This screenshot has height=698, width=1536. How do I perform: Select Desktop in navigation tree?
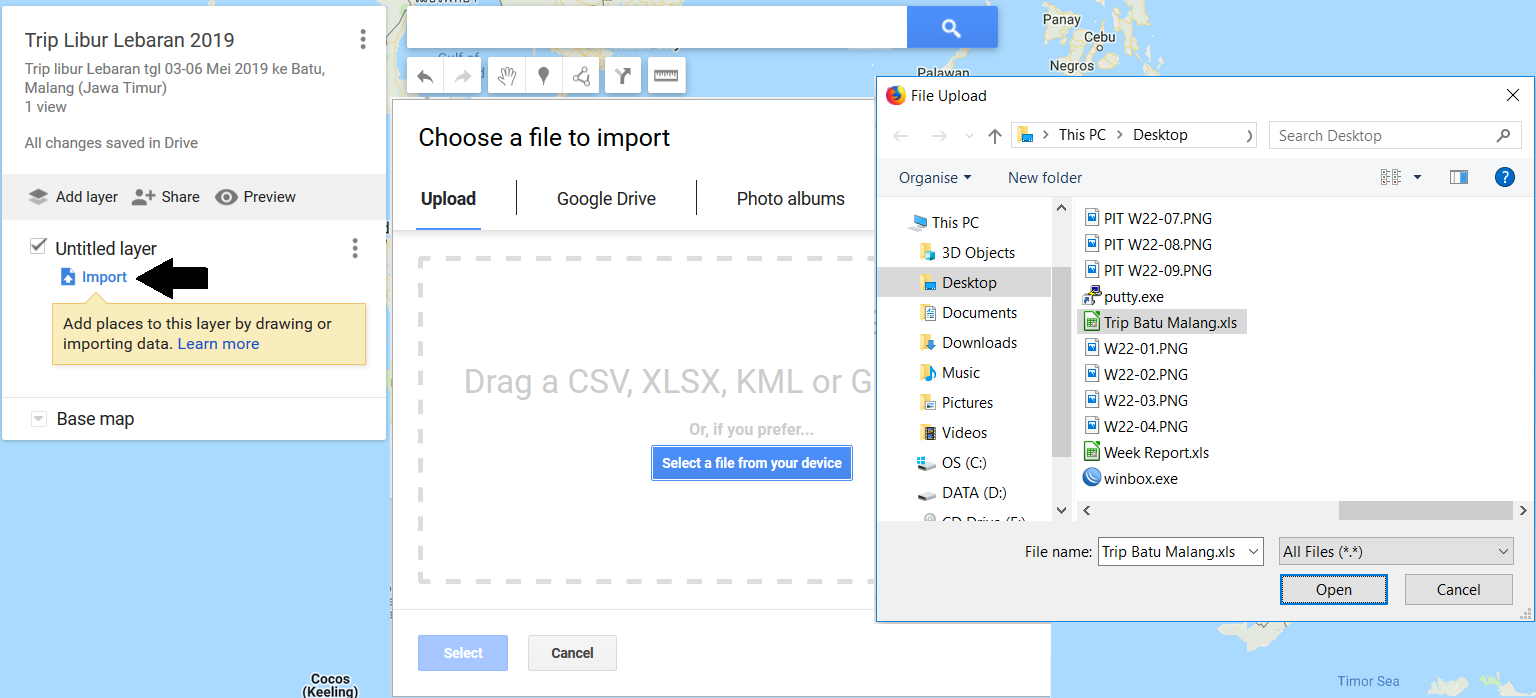964,283
